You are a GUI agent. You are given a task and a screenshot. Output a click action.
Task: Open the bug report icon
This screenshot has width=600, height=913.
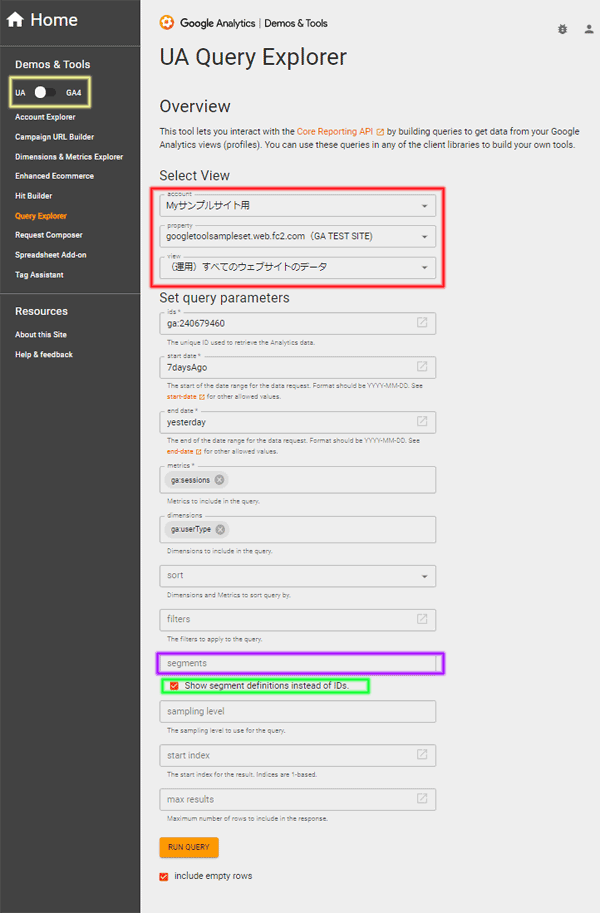pyautogui.click(x=562, y=29)
